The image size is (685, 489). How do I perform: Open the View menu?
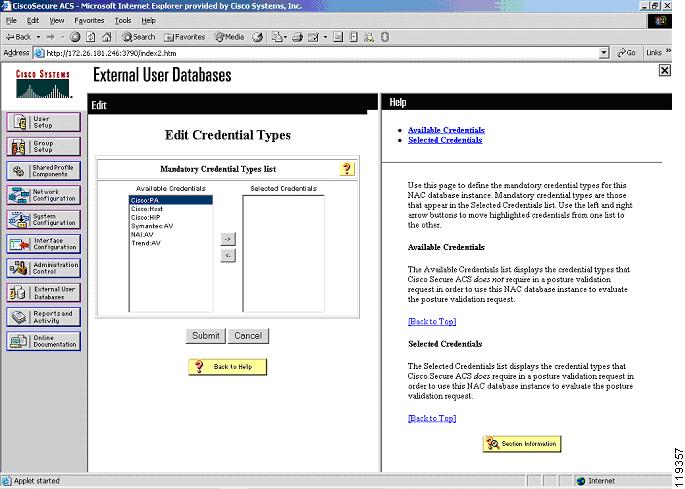point(56,21)
